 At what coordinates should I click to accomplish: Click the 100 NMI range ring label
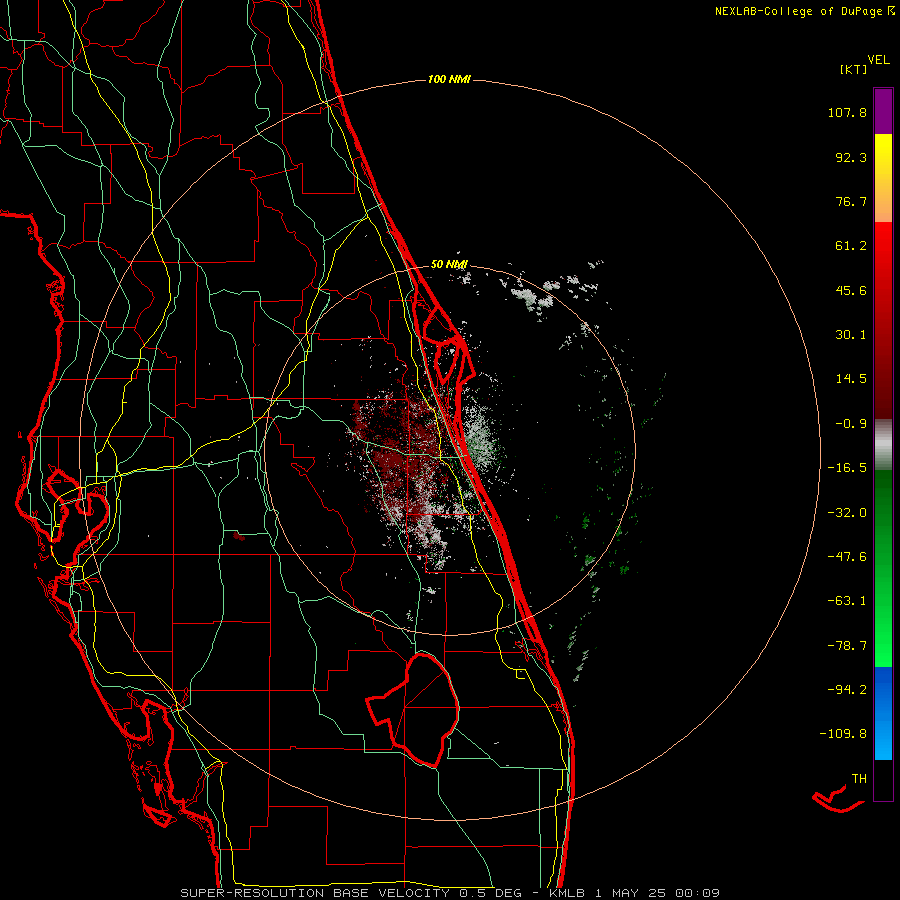coord(449,79)
